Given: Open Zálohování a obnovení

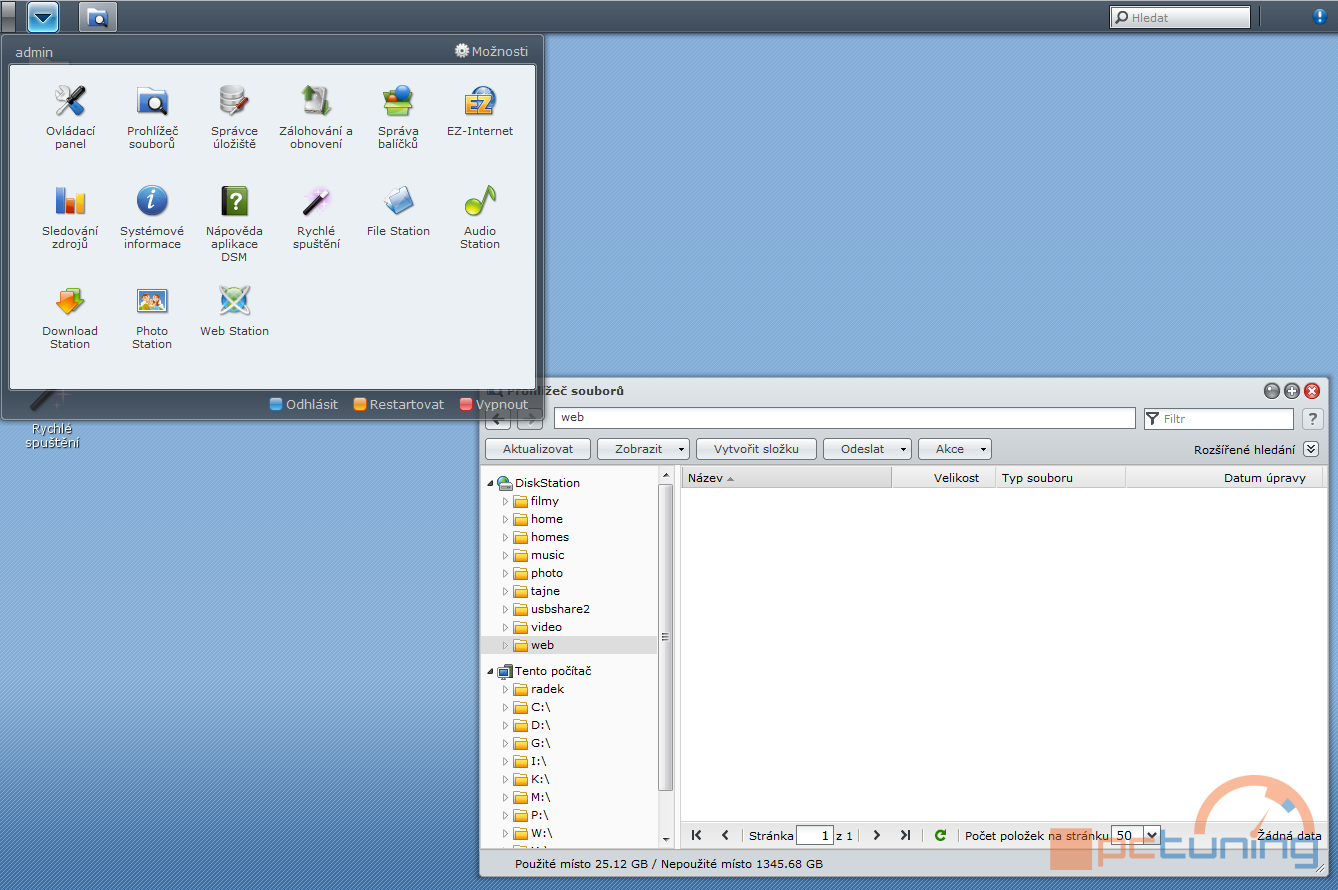Looking at the screenshot, I should (x=316, y=117).
